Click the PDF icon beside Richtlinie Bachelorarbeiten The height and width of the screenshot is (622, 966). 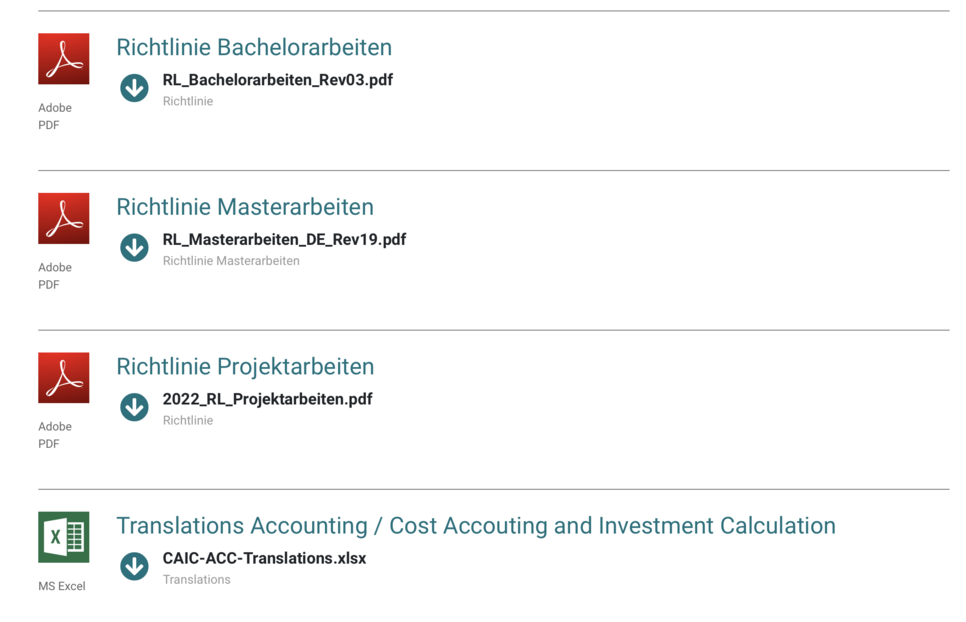pyautogui.click(x=63, y=59)
